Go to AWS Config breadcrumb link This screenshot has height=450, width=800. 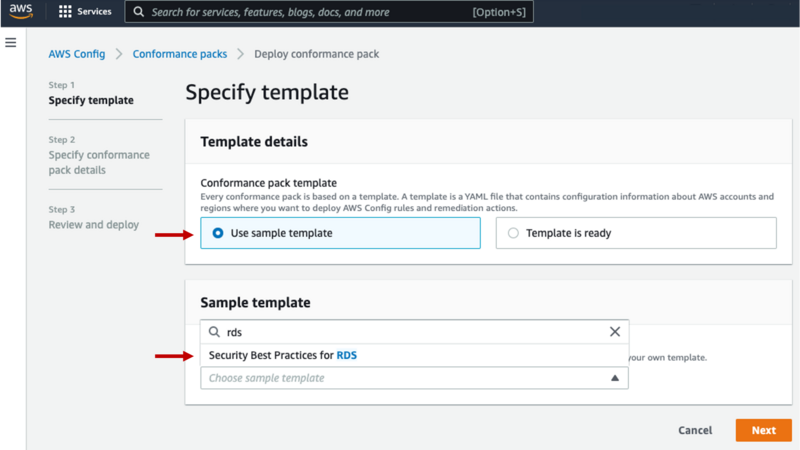pyautogui.click(x=77, y=54)
